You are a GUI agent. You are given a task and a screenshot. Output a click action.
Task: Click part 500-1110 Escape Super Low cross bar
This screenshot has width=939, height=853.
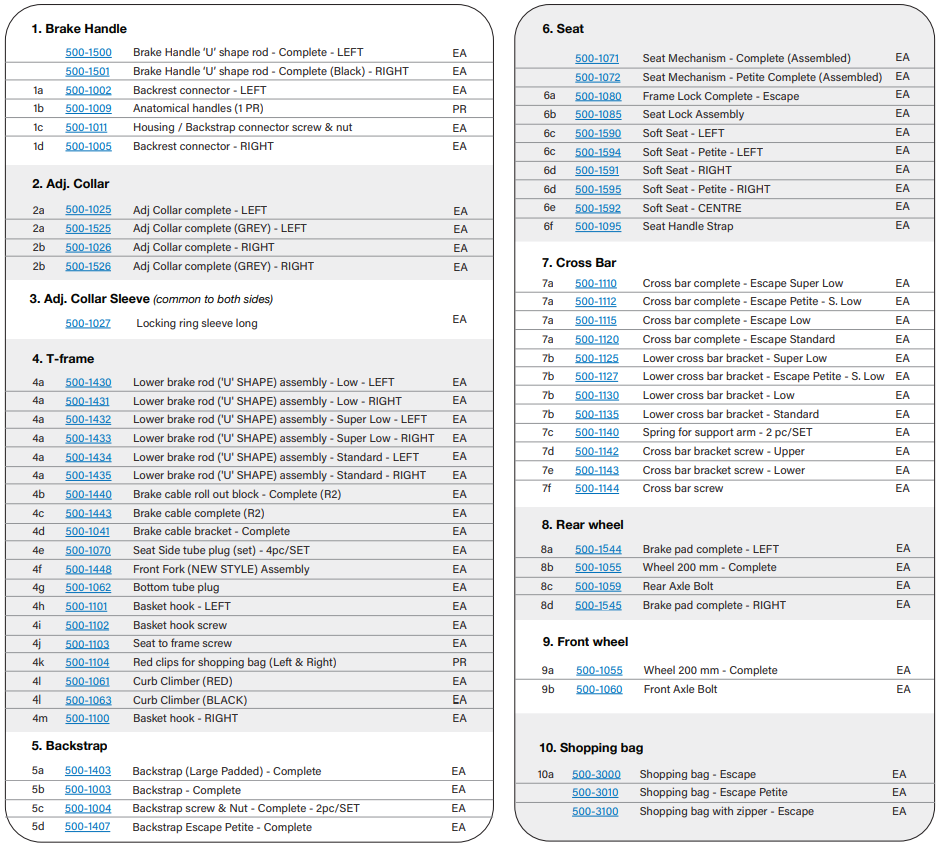pyautogui.click(x=596, y=284)
